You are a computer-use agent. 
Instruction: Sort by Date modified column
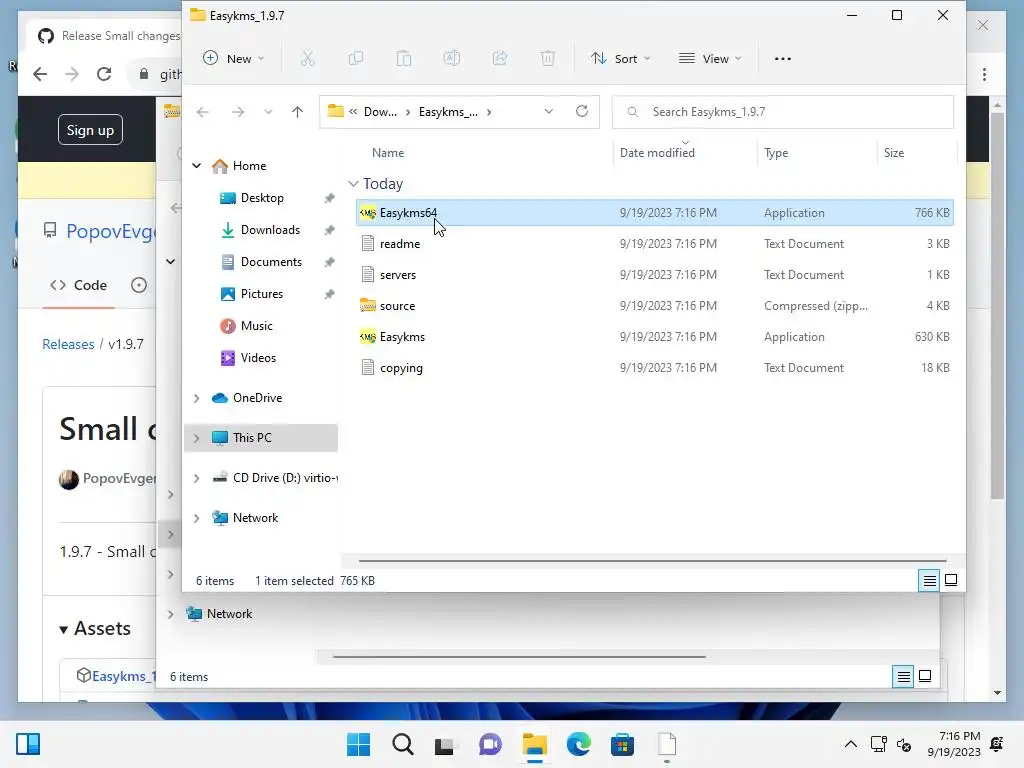[x=657, y=153]
